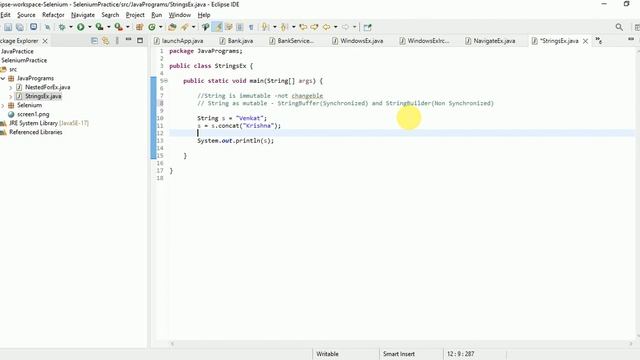This screenshot has height=360, width=640.
Task: Expand the NestedForEx.java node
Action: [11, 87]
